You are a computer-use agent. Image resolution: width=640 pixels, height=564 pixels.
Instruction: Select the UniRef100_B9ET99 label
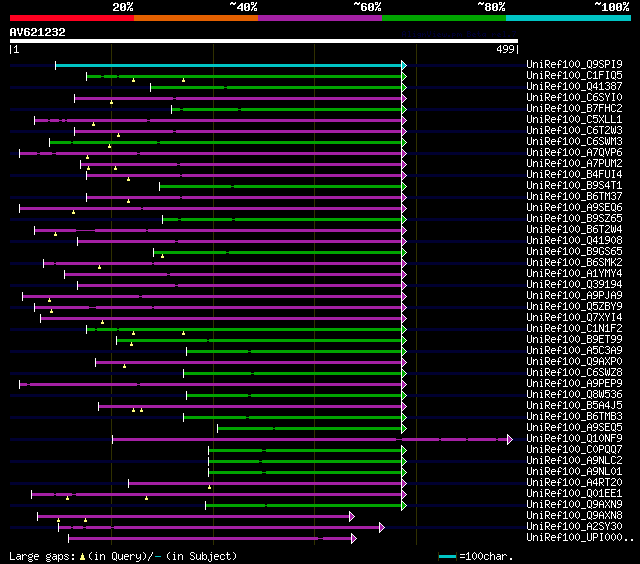[574, 340]
